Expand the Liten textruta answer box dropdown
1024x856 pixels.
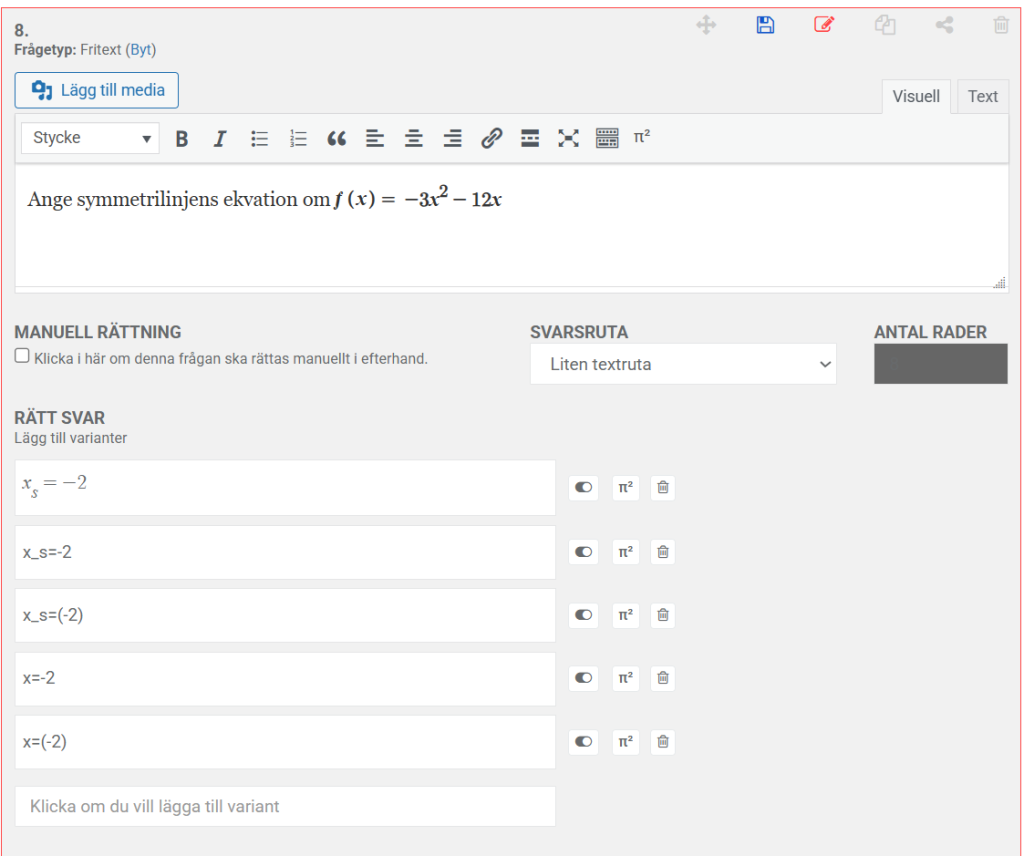coord(683,365)
